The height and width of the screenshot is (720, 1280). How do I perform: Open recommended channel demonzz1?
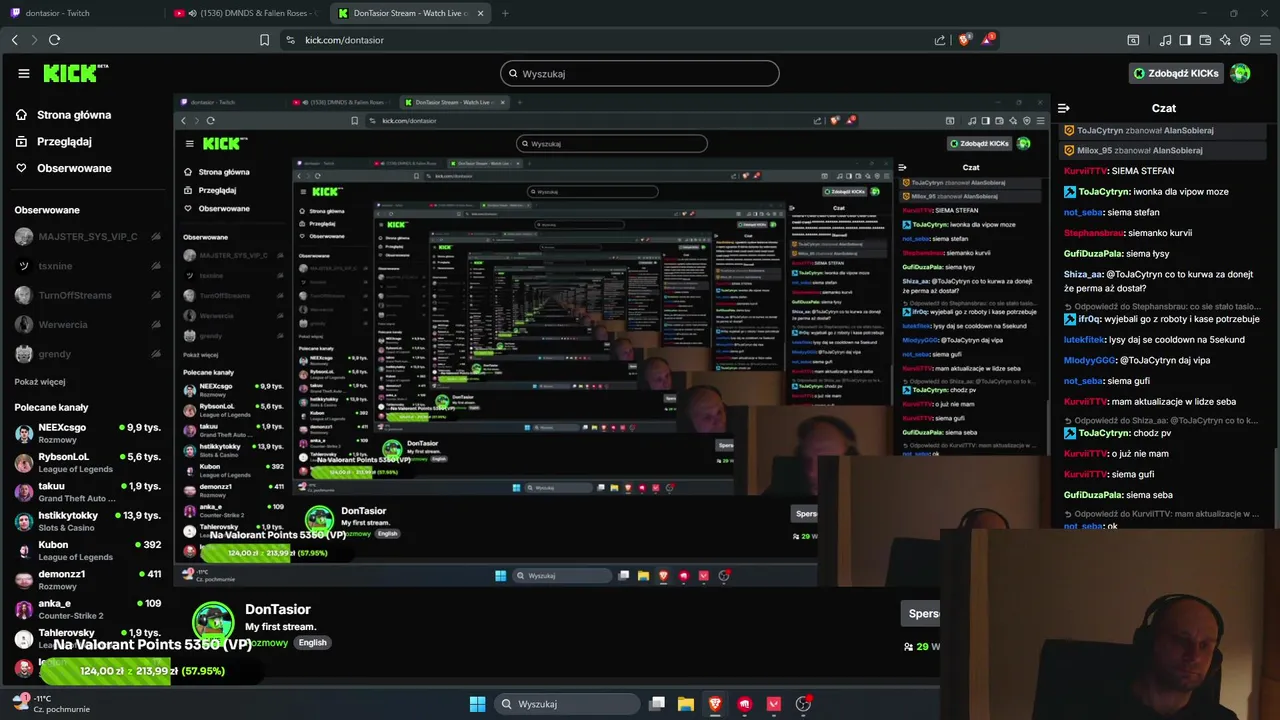pyautogui.click(x=88, y=580)
